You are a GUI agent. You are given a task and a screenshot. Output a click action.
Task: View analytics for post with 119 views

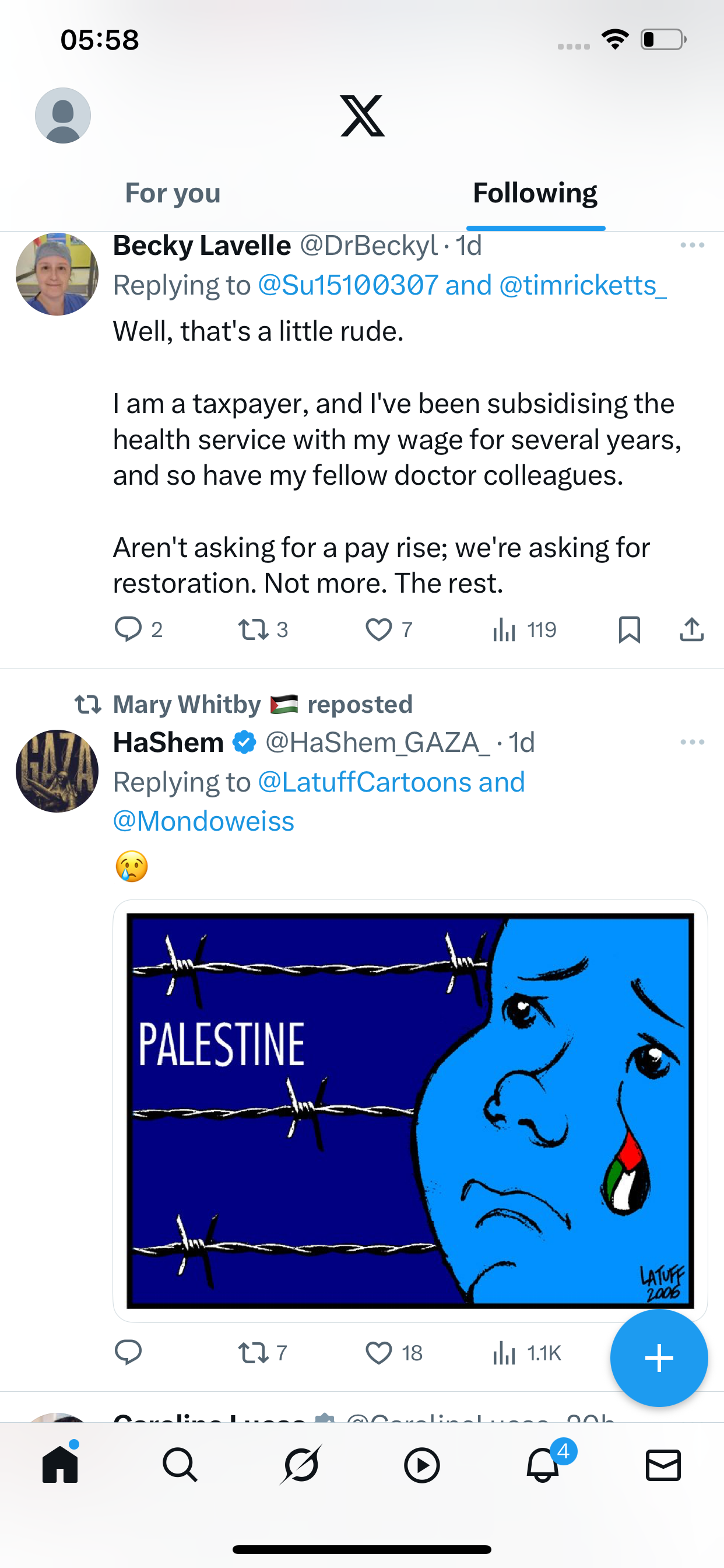point(524,629)
